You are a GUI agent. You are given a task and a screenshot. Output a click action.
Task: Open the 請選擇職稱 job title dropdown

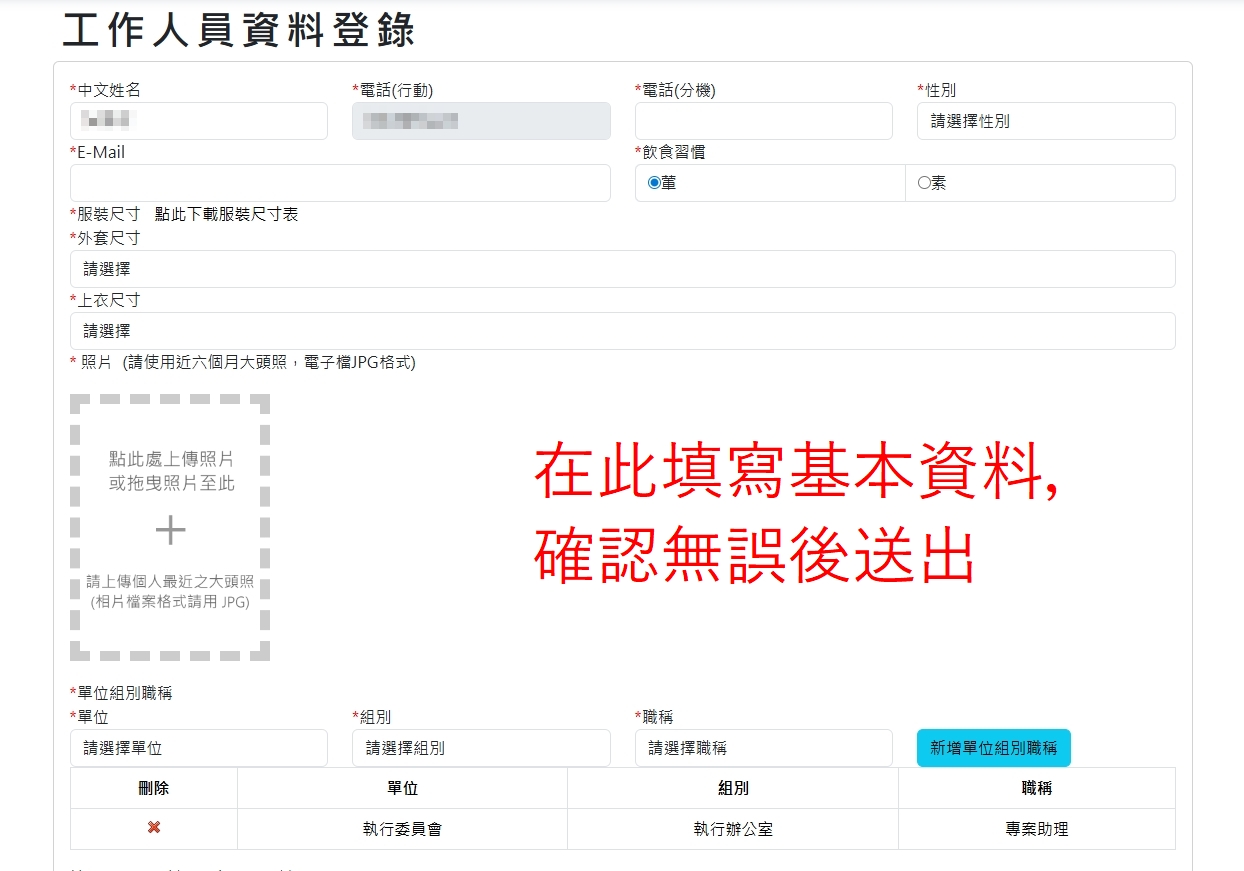[763, 748]
